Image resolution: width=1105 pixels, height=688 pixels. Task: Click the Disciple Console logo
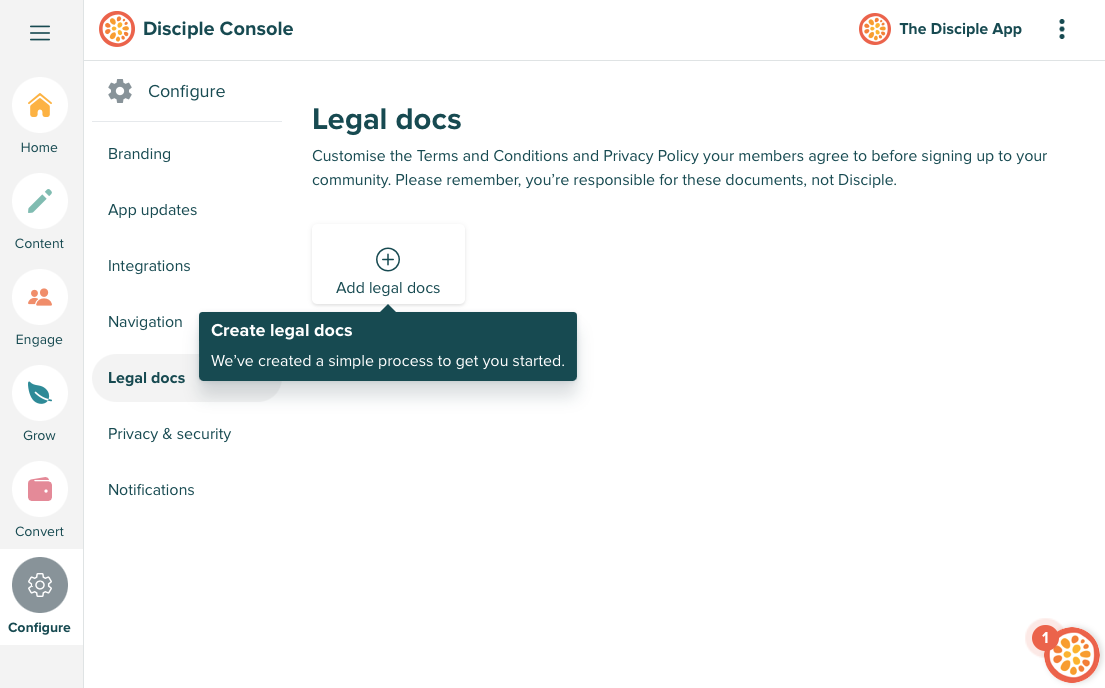[x=117, y=29]
